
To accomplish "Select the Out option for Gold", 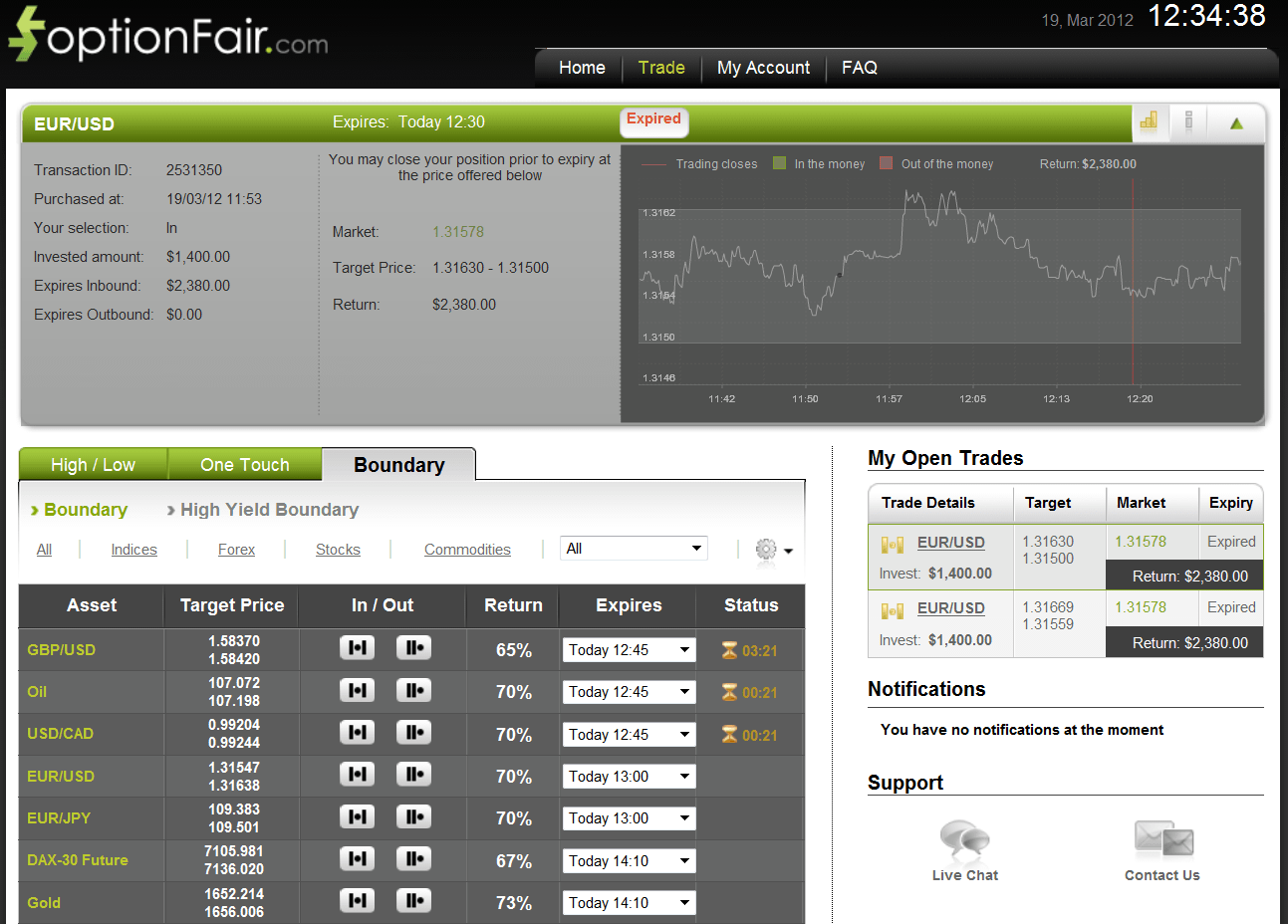I will (x=413, y=900).
